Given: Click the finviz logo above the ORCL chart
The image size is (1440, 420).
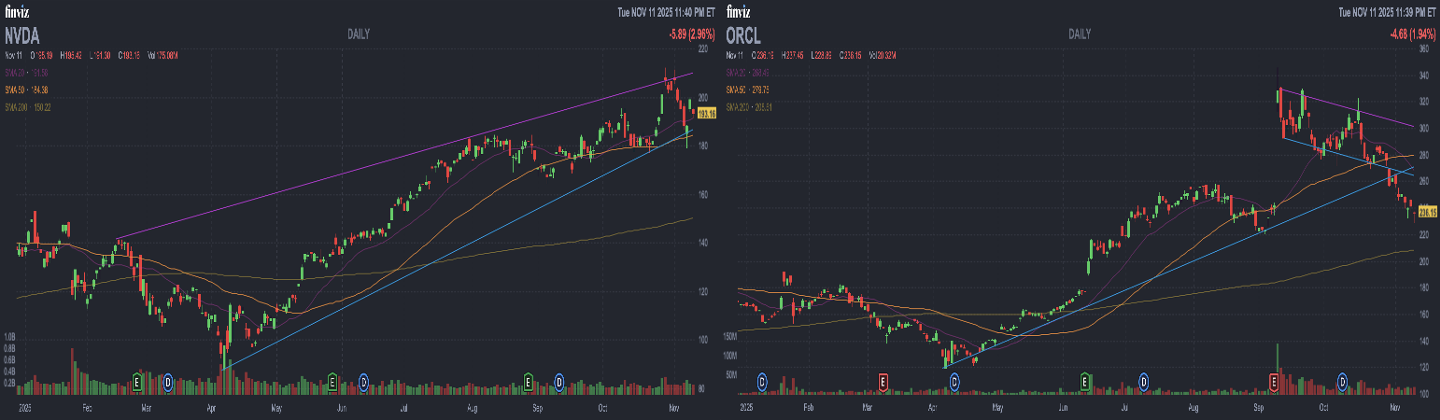Looking at the screenshot, I should 738,12.
